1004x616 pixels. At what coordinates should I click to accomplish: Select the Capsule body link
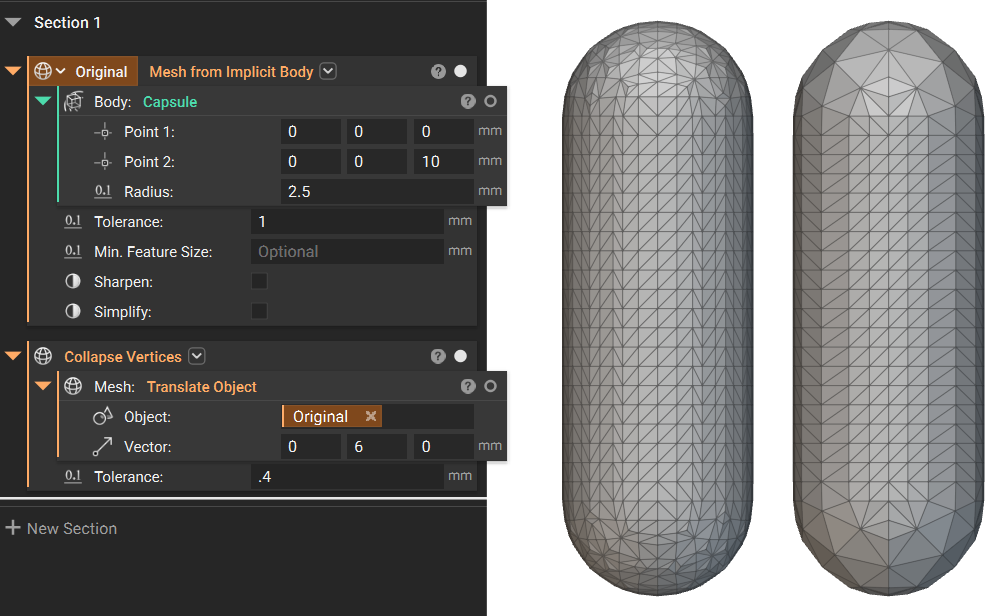[170, 102]
